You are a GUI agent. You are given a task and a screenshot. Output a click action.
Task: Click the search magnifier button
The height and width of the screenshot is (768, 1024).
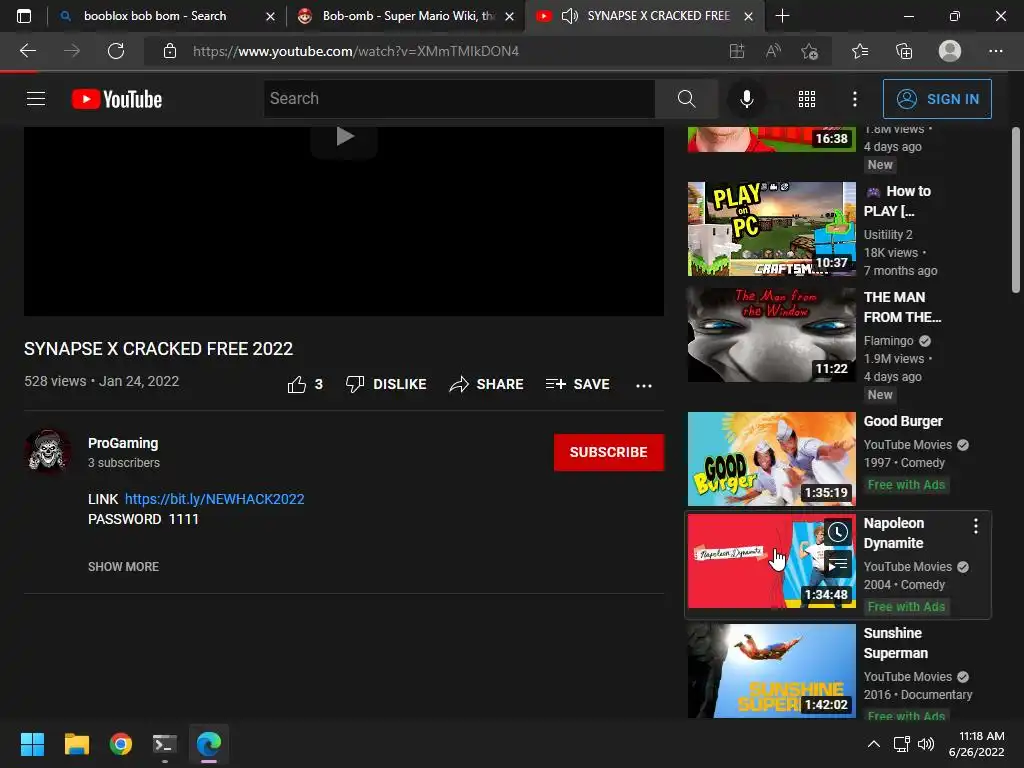click(686, 99)
